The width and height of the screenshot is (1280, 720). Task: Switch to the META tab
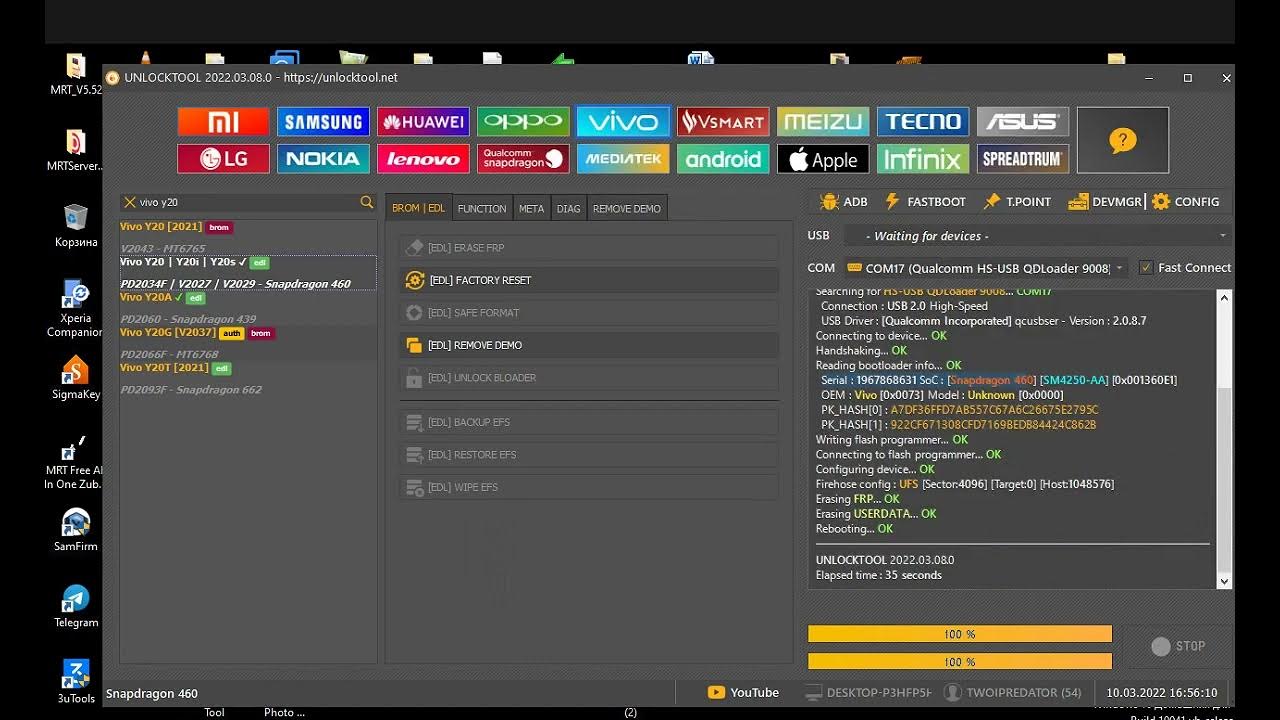[x=532, y=208]
